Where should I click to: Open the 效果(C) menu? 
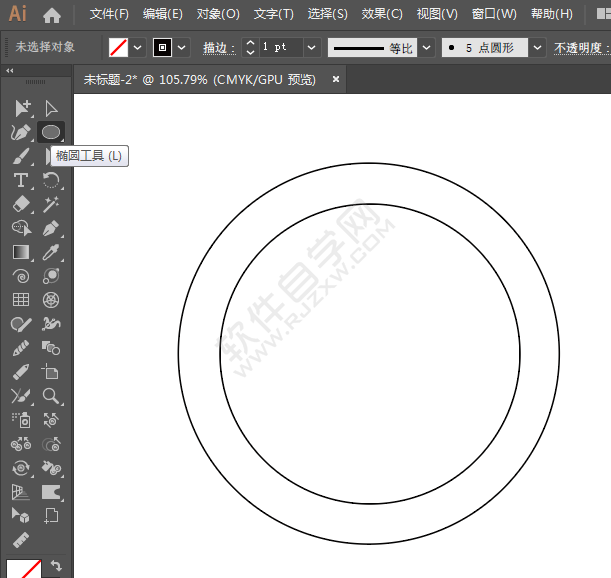click(x=381, y=14)
